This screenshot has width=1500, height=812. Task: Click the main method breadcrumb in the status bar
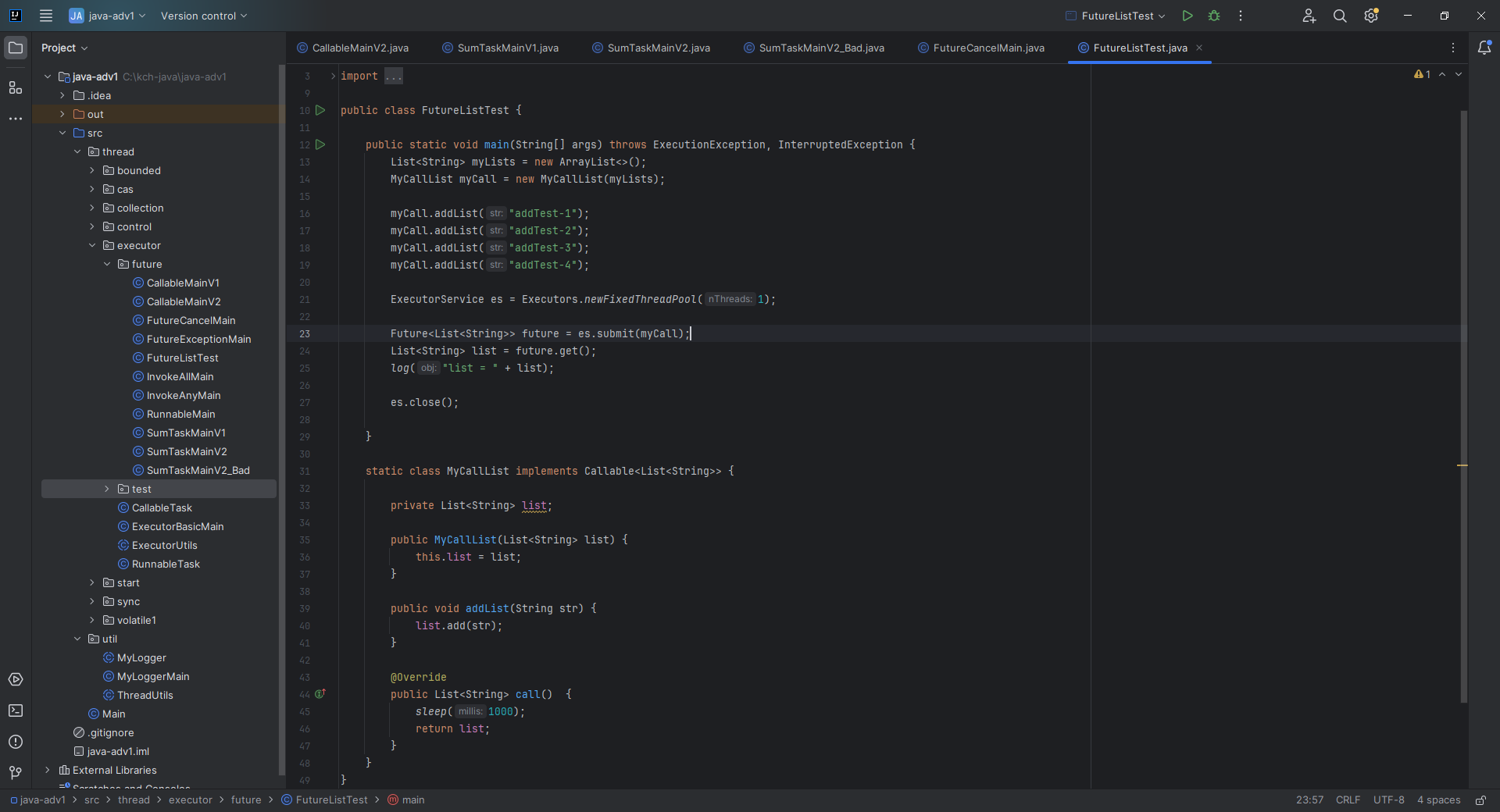406,800
